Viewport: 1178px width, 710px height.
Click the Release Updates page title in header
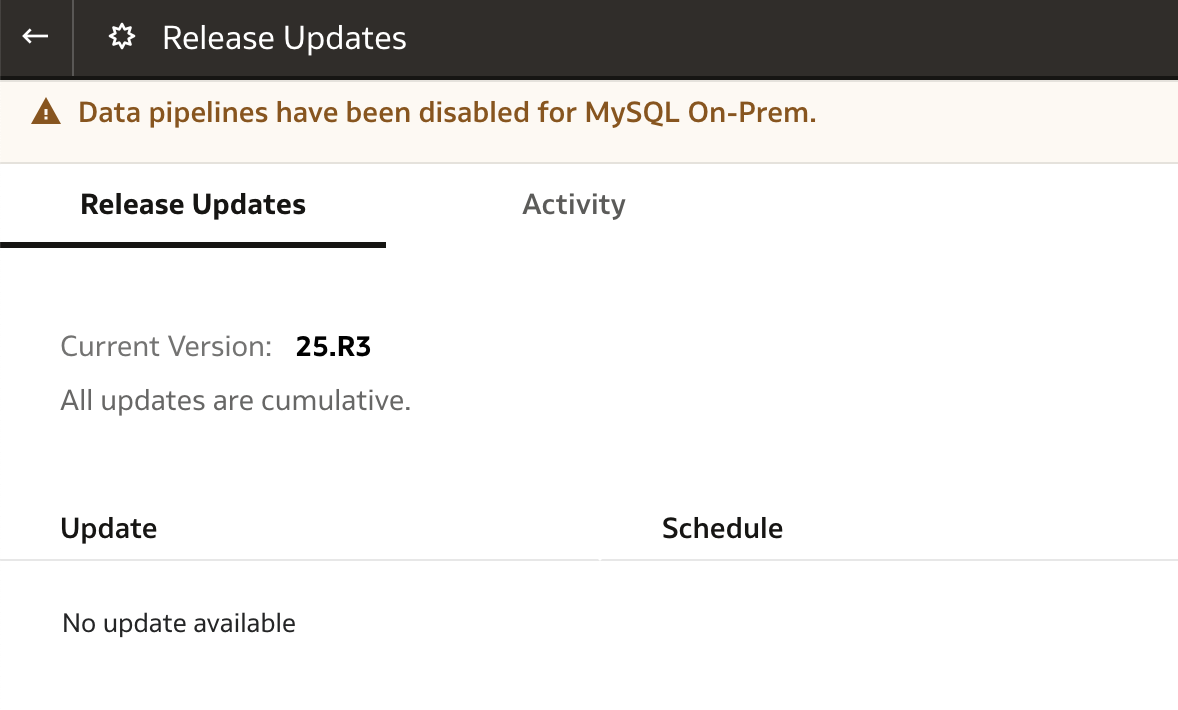[x=284, y=38]
